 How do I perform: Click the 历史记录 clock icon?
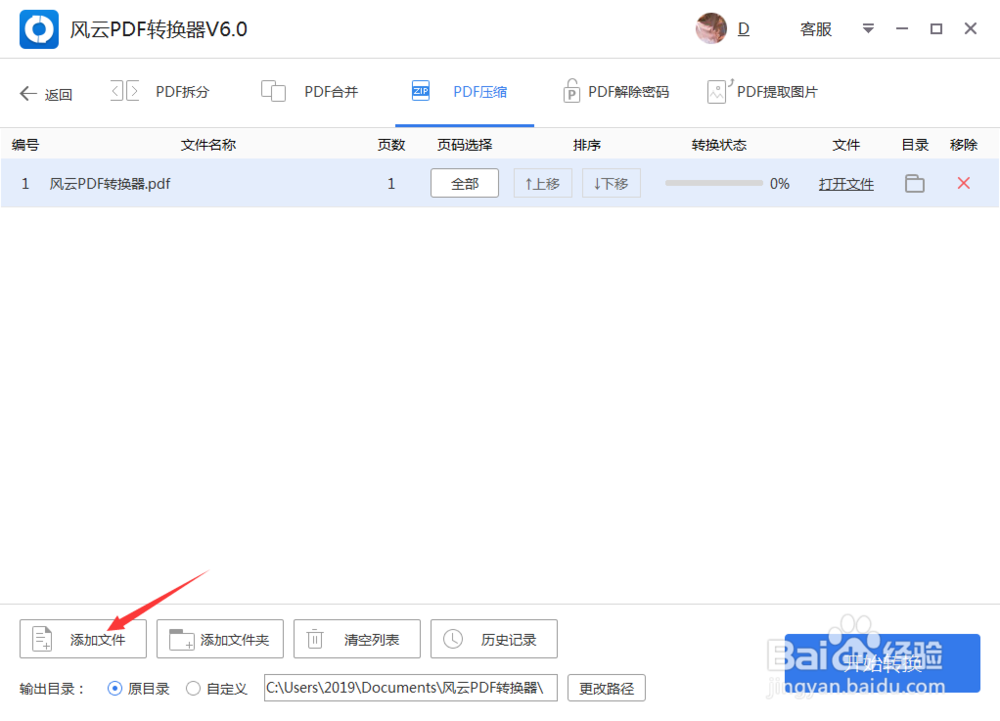[452, 639]
